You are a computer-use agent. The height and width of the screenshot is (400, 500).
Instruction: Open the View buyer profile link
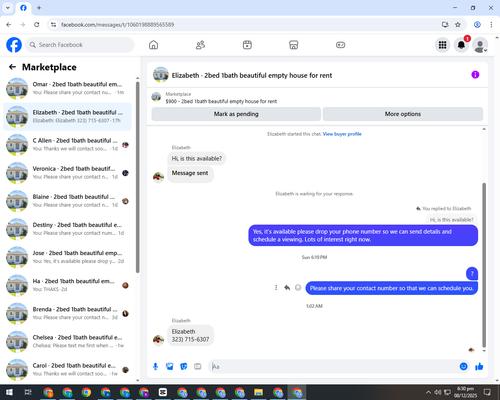coord(342,134)
